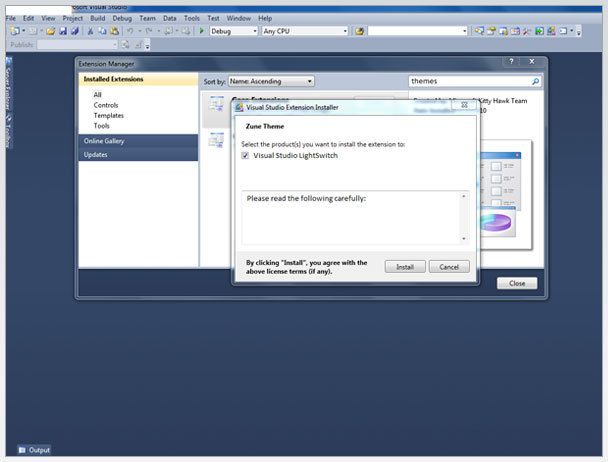This screenshot has height=462, width=608.
Task: Open the Publish combo box dropdown
Action: coord(115,45)
